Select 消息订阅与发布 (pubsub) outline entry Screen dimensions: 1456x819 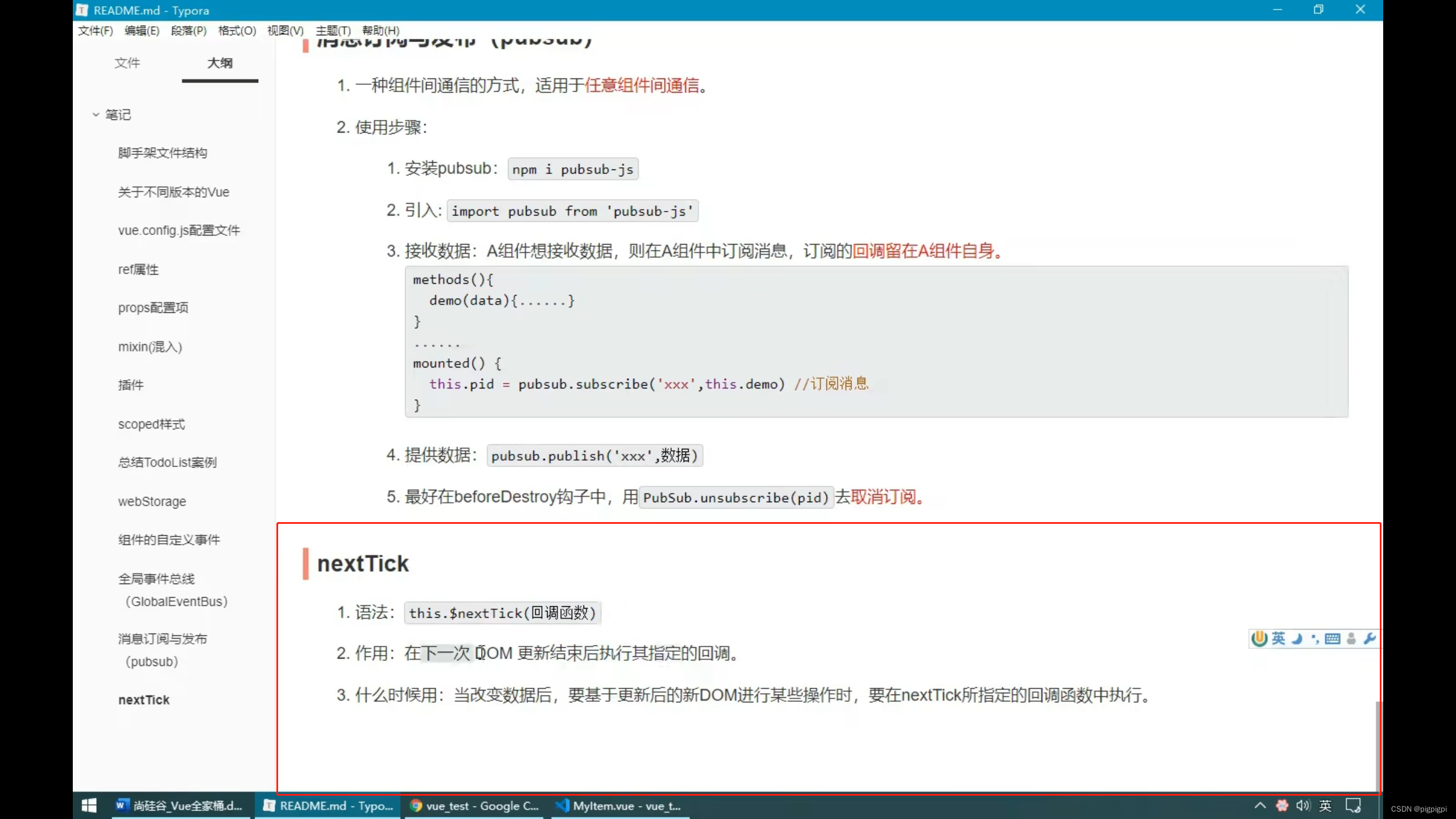163,650
